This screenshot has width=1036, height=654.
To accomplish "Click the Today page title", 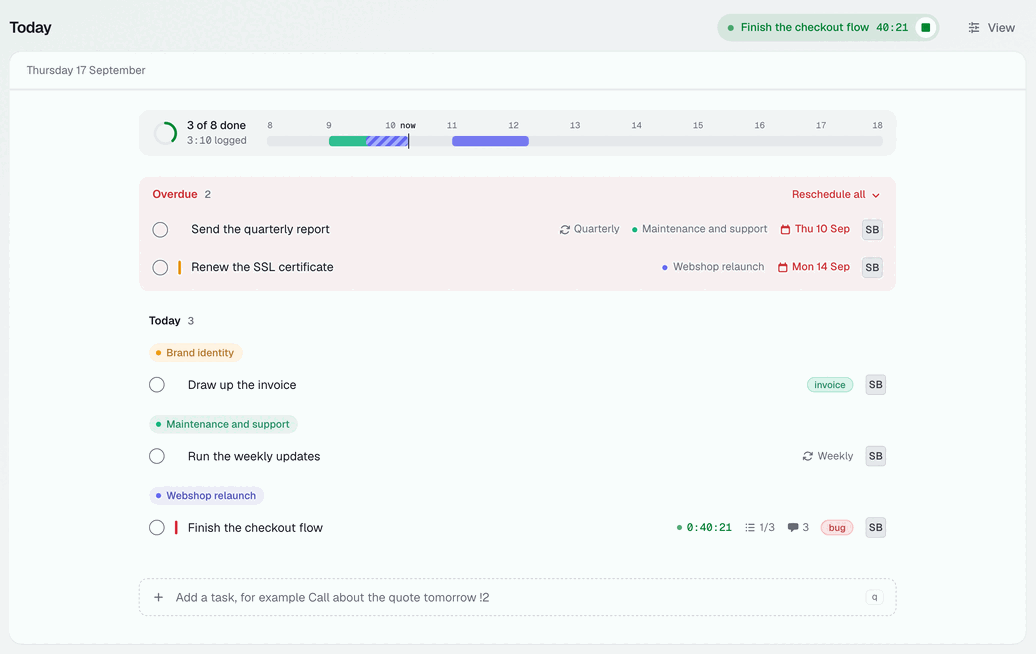I will (30, 27).
